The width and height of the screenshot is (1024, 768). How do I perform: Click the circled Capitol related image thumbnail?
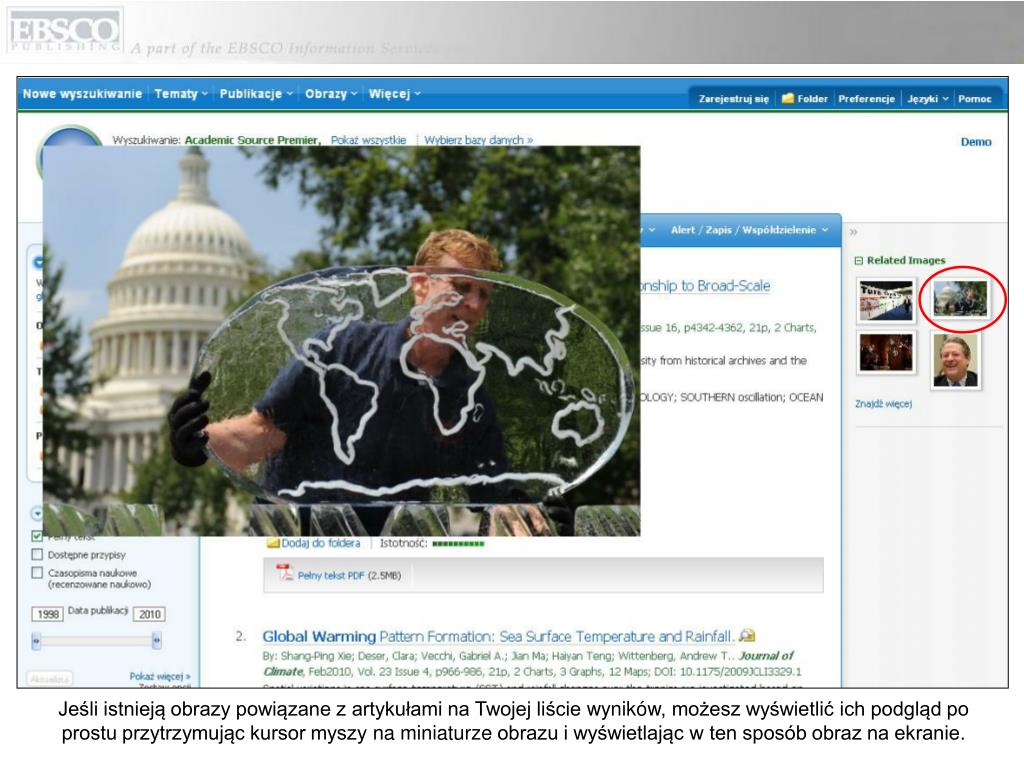tap(960, 298)
